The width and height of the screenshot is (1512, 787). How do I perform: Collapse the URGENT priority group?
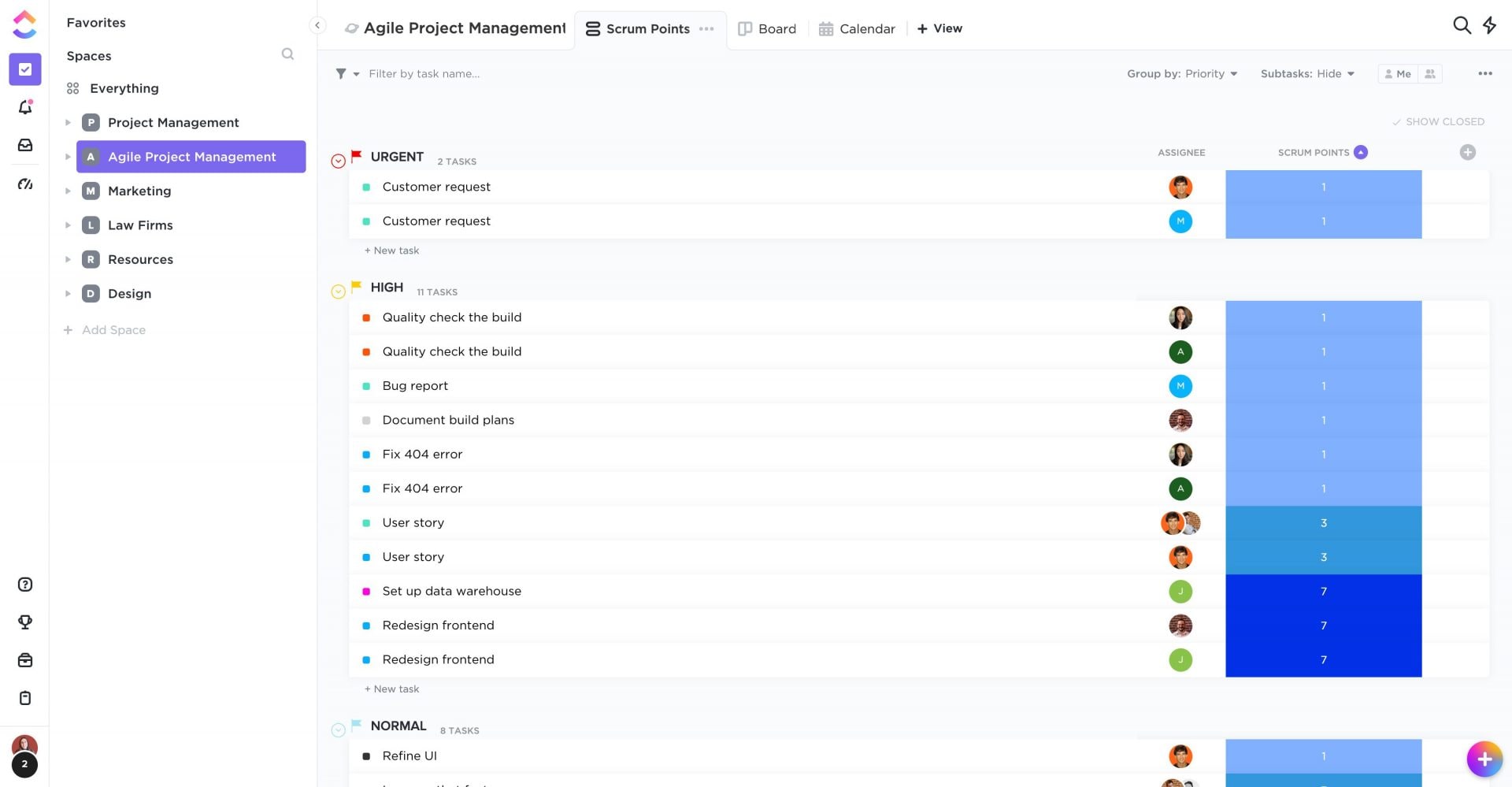pos(339,161)
